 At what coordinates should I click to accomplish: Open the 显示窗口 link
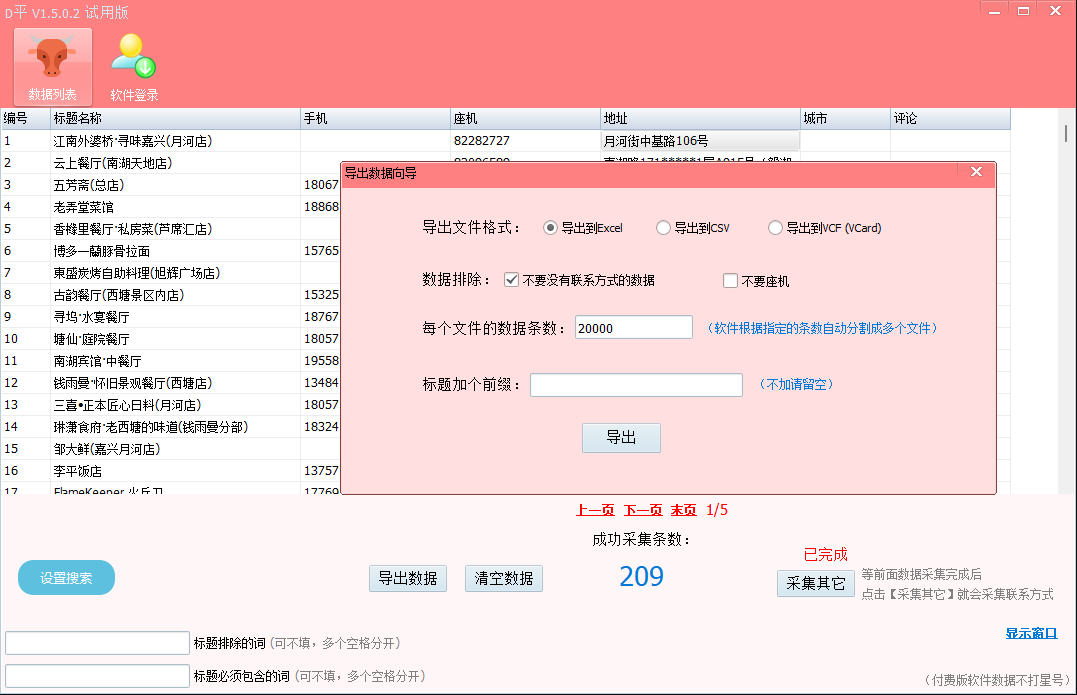pos(1031,633)
